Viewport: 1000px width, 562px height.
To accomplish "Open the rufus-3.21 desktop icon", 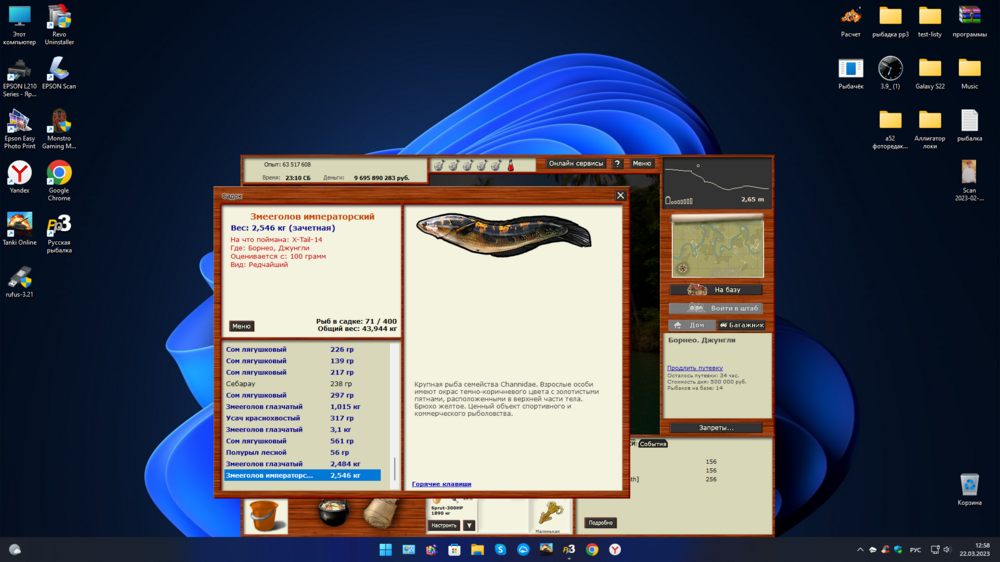I will [x=19, y=282].
